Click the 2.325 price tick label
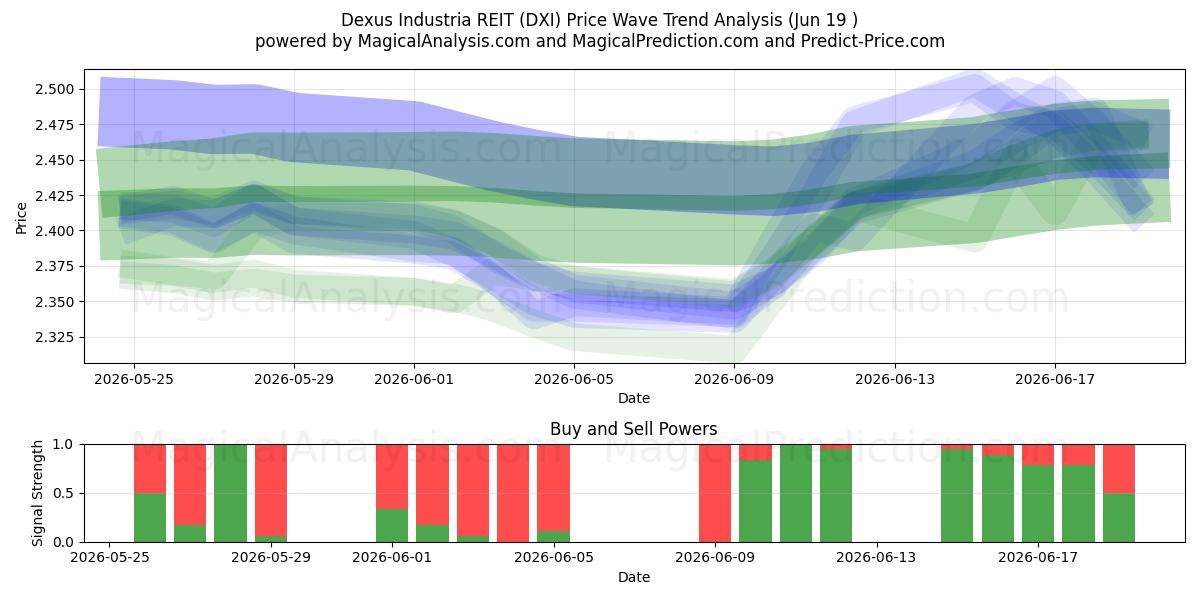1200x600 pixels. [x=56, y=337]
